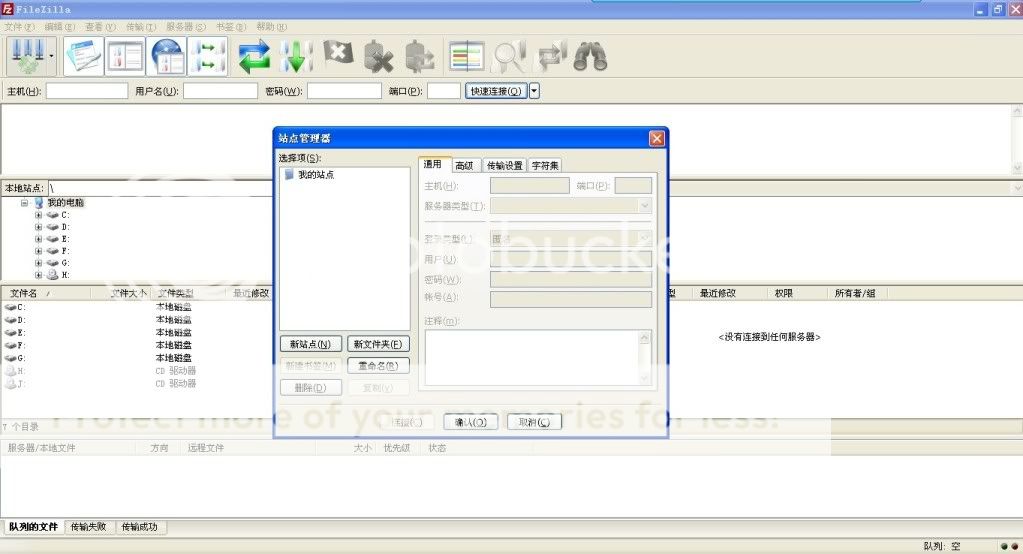
Task: Click the 重命名(R) button
Action: [x=378, y=365]
